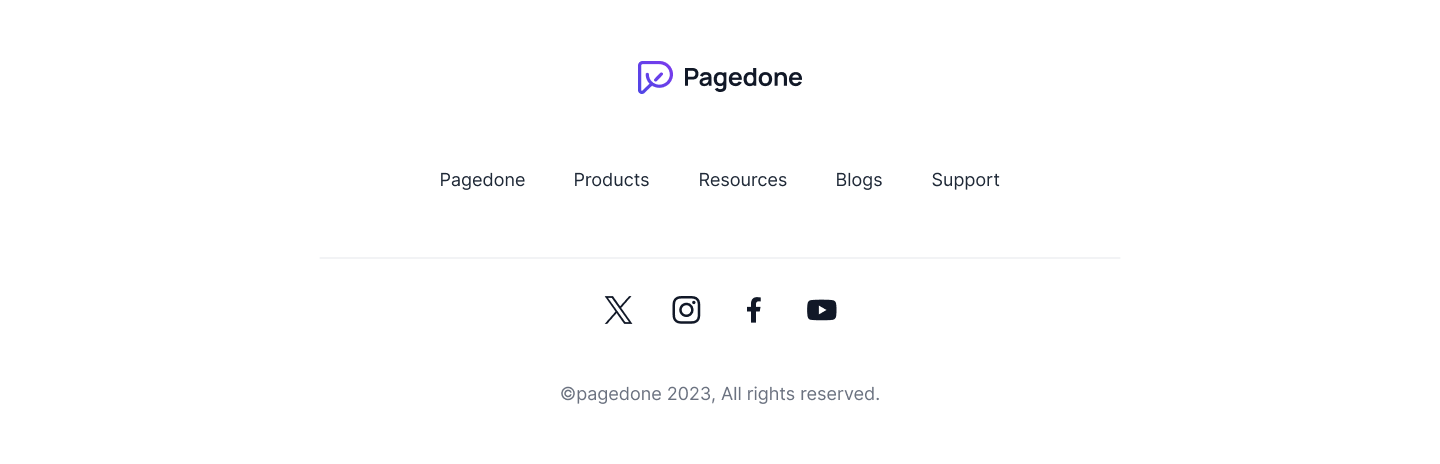Click the copyright notice text
This screenshot has height=464, width=1440.
click(x=720, y=394)
